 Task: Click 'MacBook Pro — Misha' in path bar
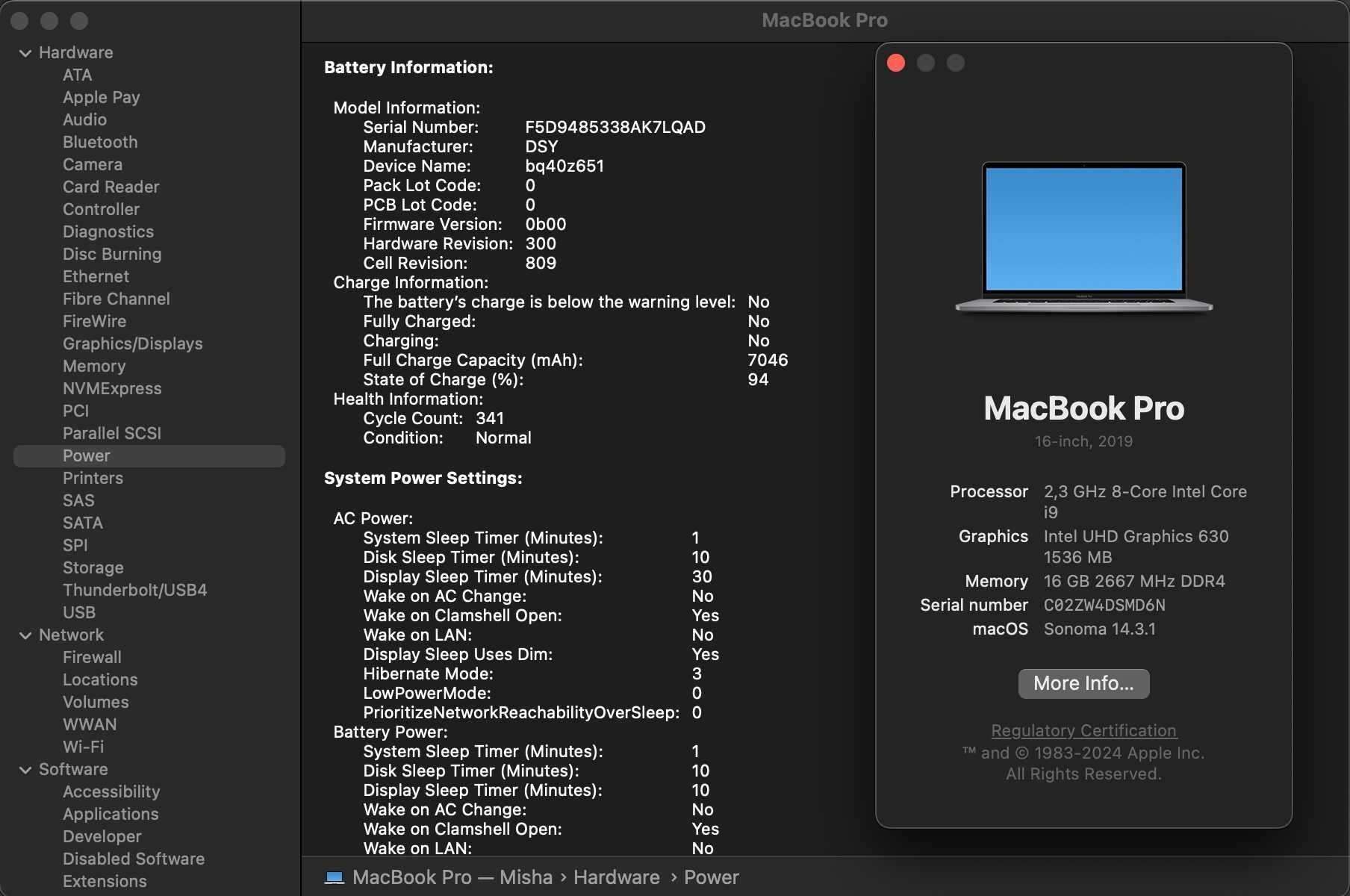(452, 877)
